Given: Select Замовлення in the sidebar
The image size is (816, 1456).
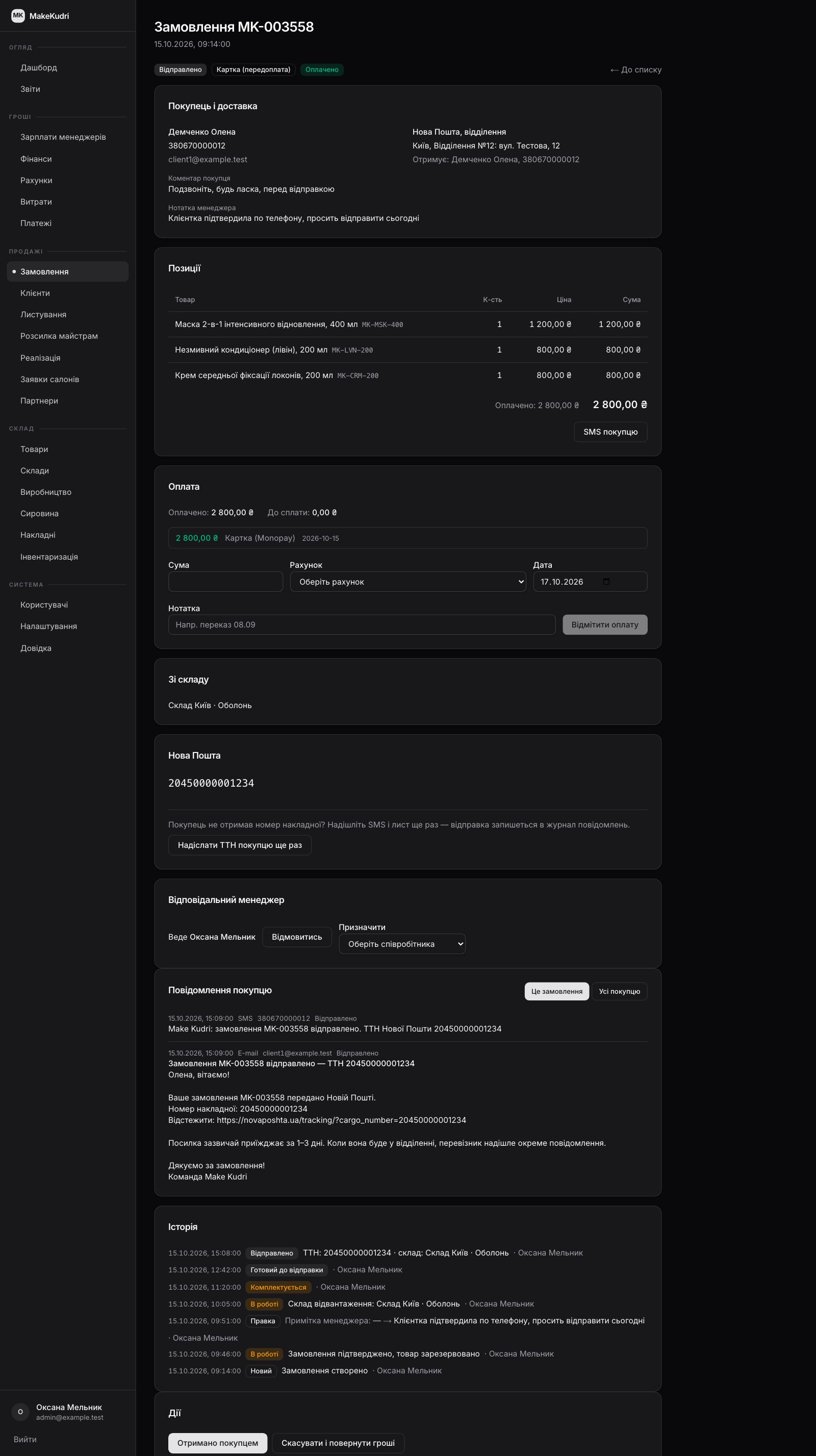Looking at the screenshot, I should [68, 272].
